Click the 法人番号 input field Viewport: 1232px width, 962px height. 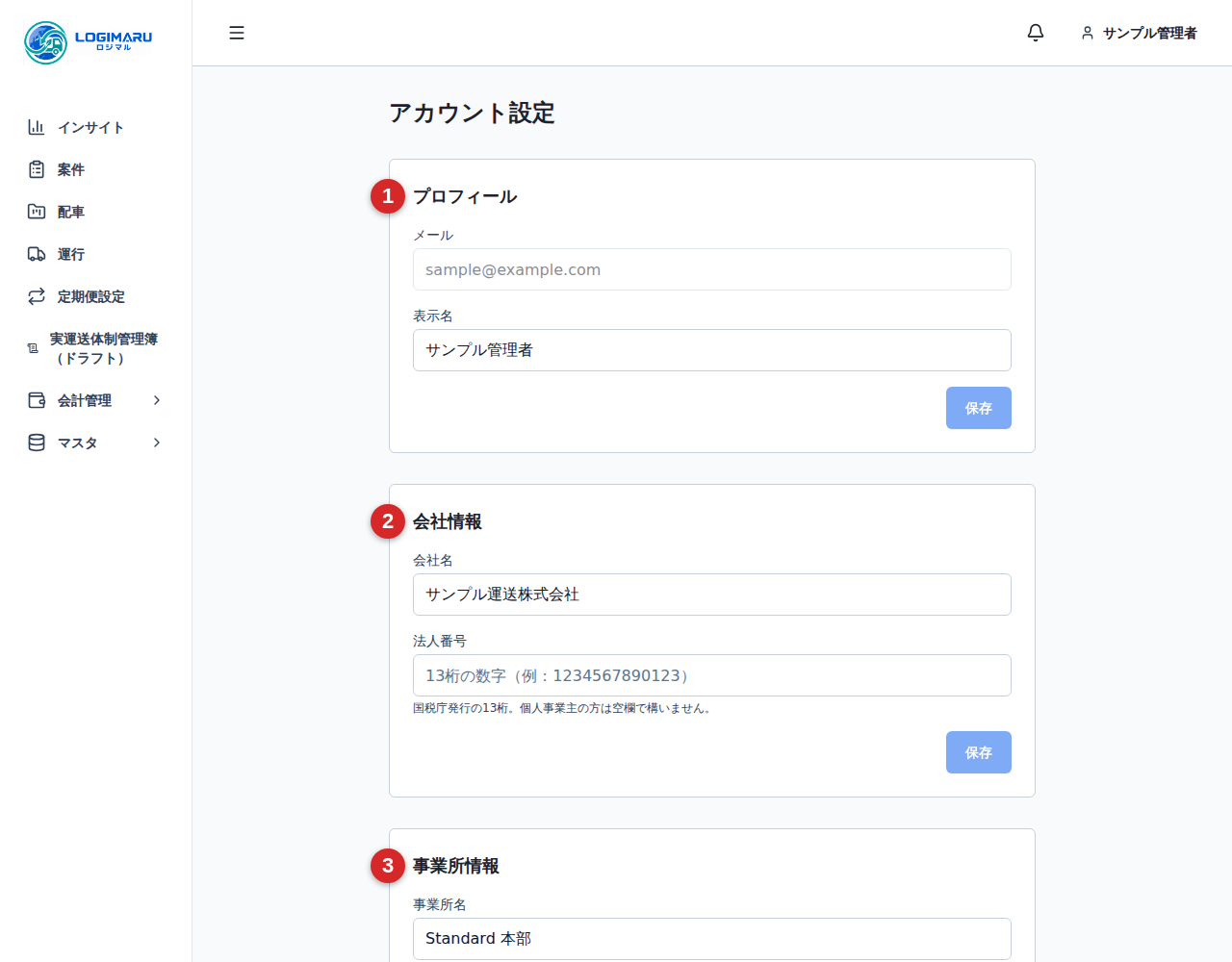(712, 675)
